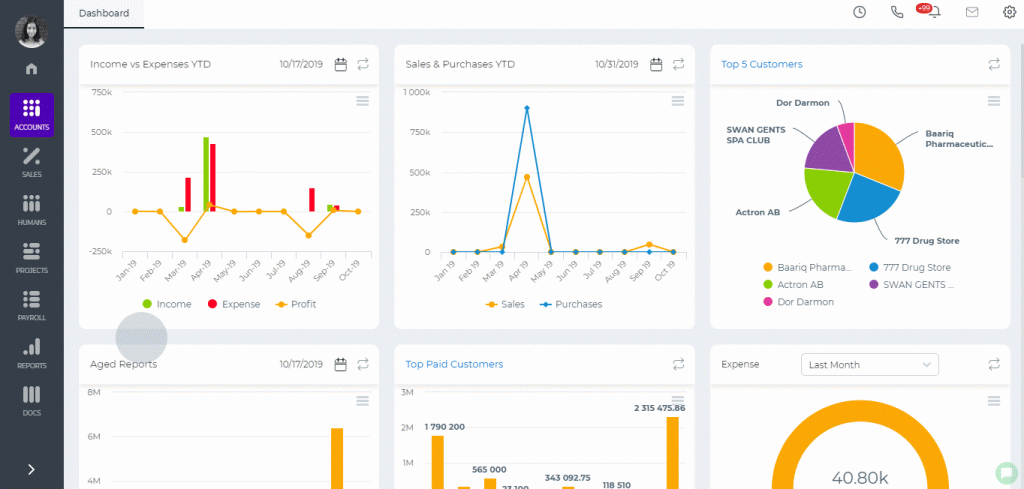Open the Last Month expense dropdown
The height and width of the screenshot is (489, 1024).
pos(869,364)
